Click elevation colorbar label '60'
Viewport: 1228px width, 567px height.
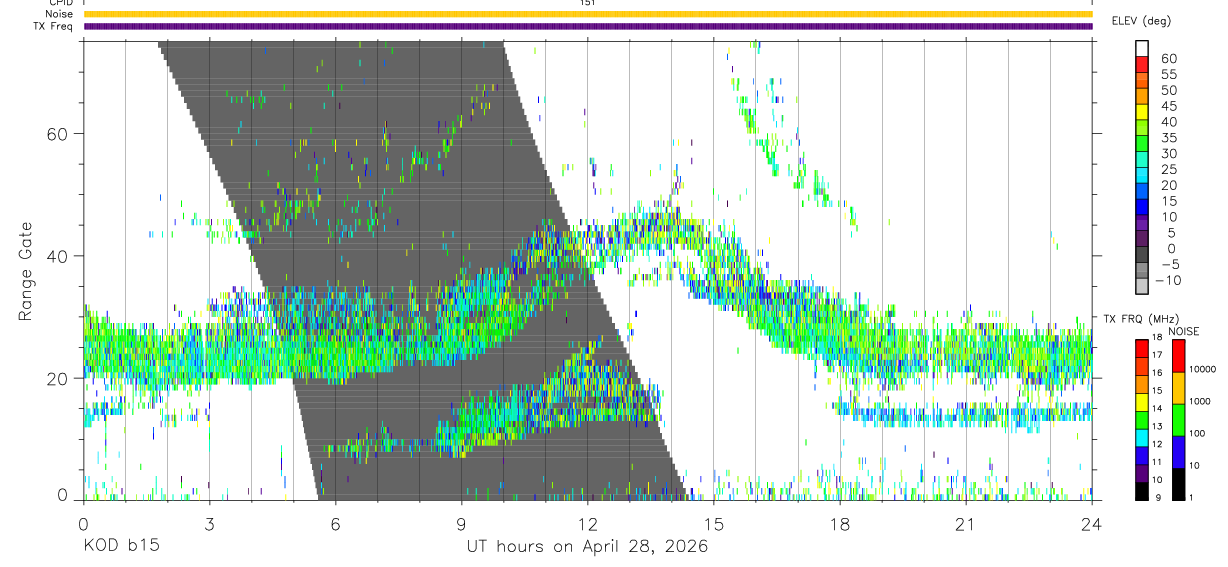pyautogui.click(x=1169, y=59)
